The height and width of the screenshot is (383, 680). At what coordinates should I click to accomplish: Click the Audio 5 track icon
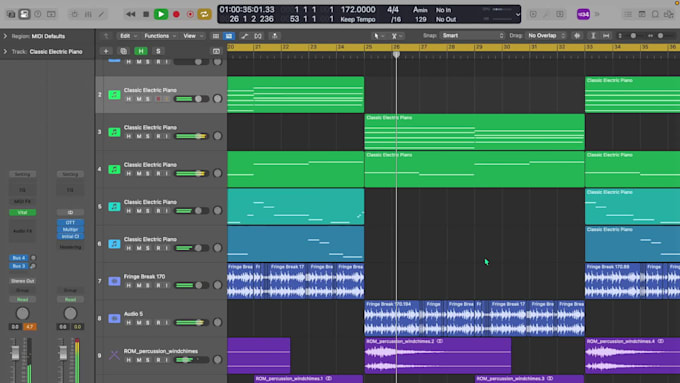point(114,318)
